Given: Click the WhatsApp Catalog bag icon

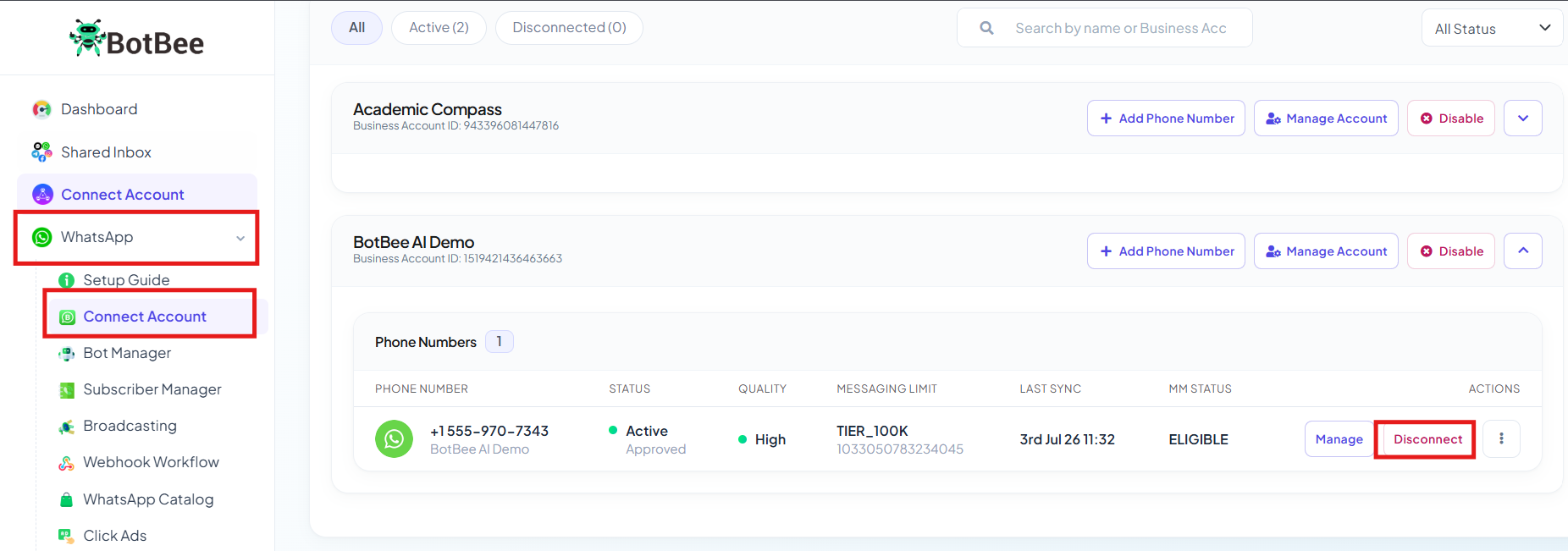Looking at the screenshot, I should pyautogui.click(x=66, y=499).
